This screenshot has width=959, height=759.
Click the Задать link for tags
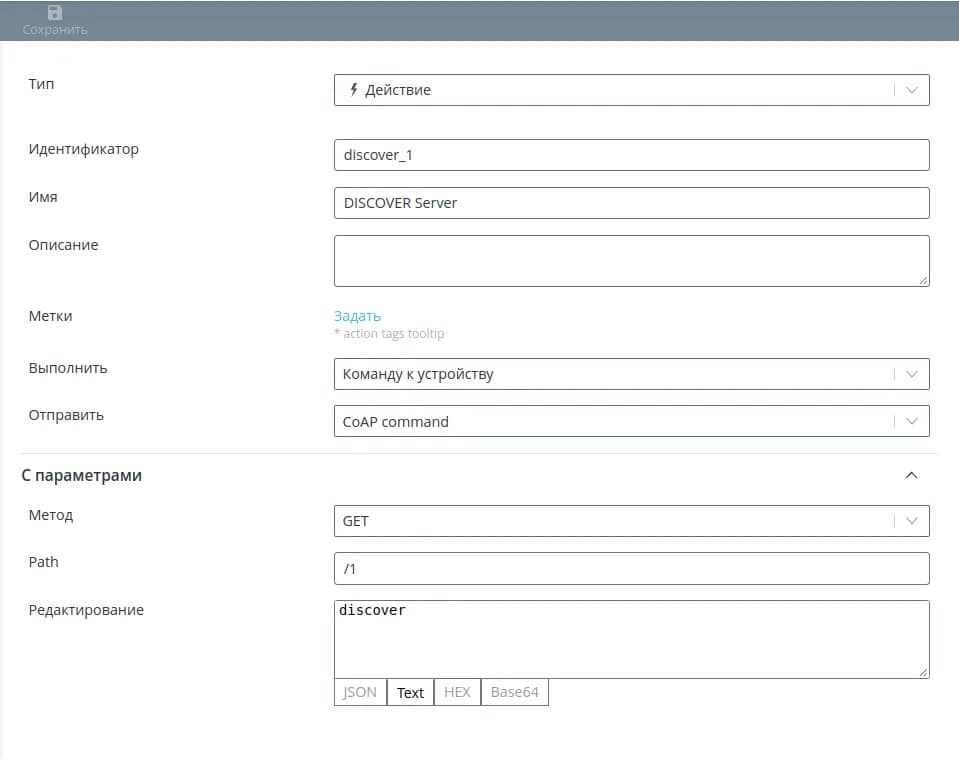(x=357, y=316)
